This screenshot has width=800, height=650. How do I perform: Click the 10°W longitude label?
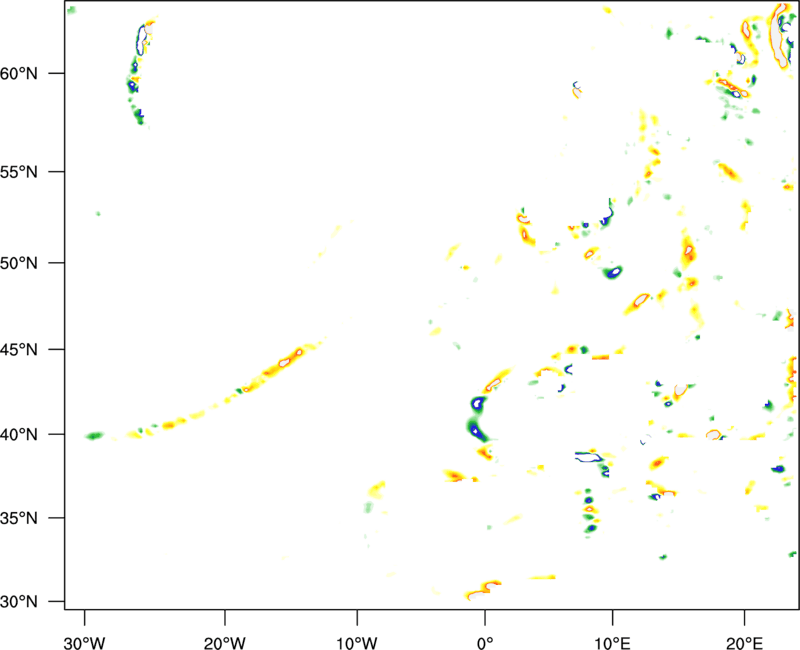[x=357, y=643]
